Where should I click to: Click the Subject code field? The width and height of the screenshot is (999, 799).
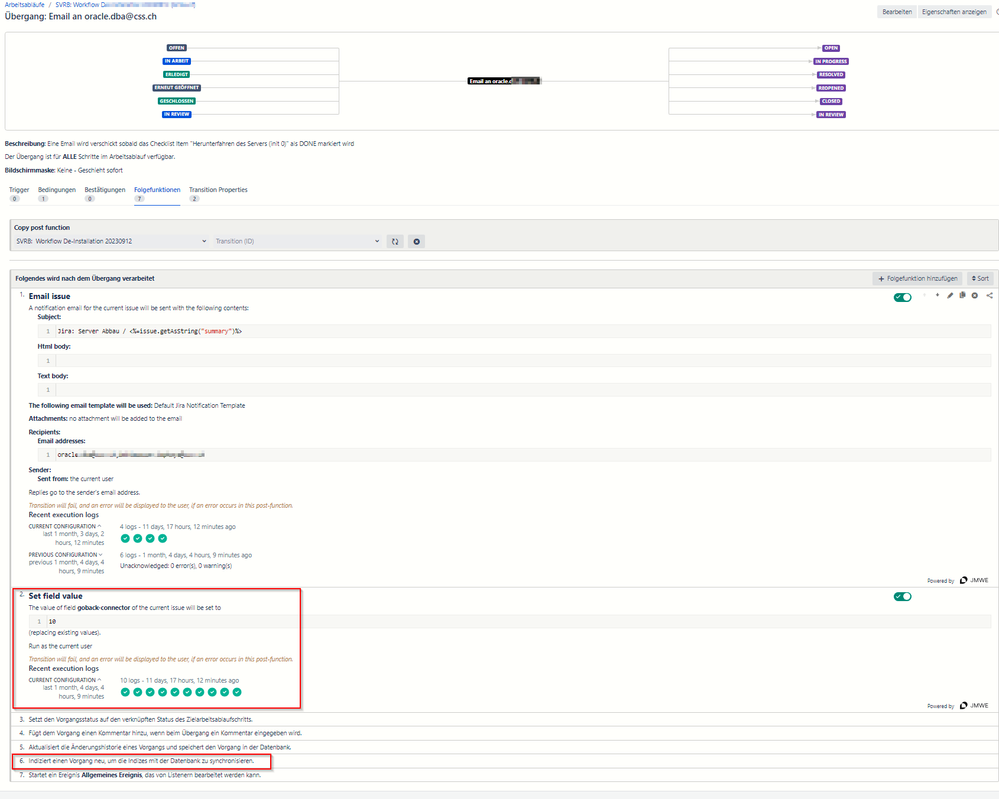coord(514,331)
